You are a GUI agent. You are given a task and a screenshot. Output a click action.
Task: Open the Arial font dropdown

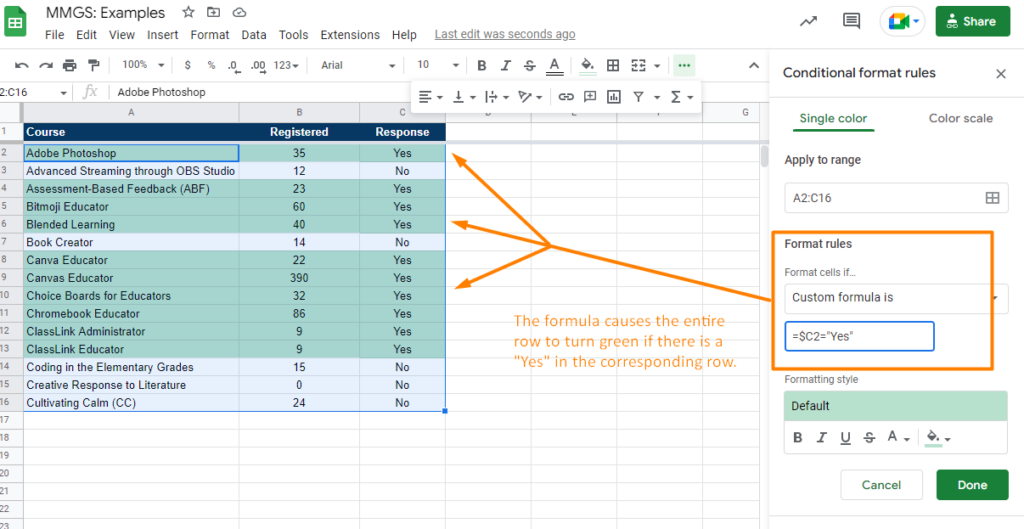[358, 65]
